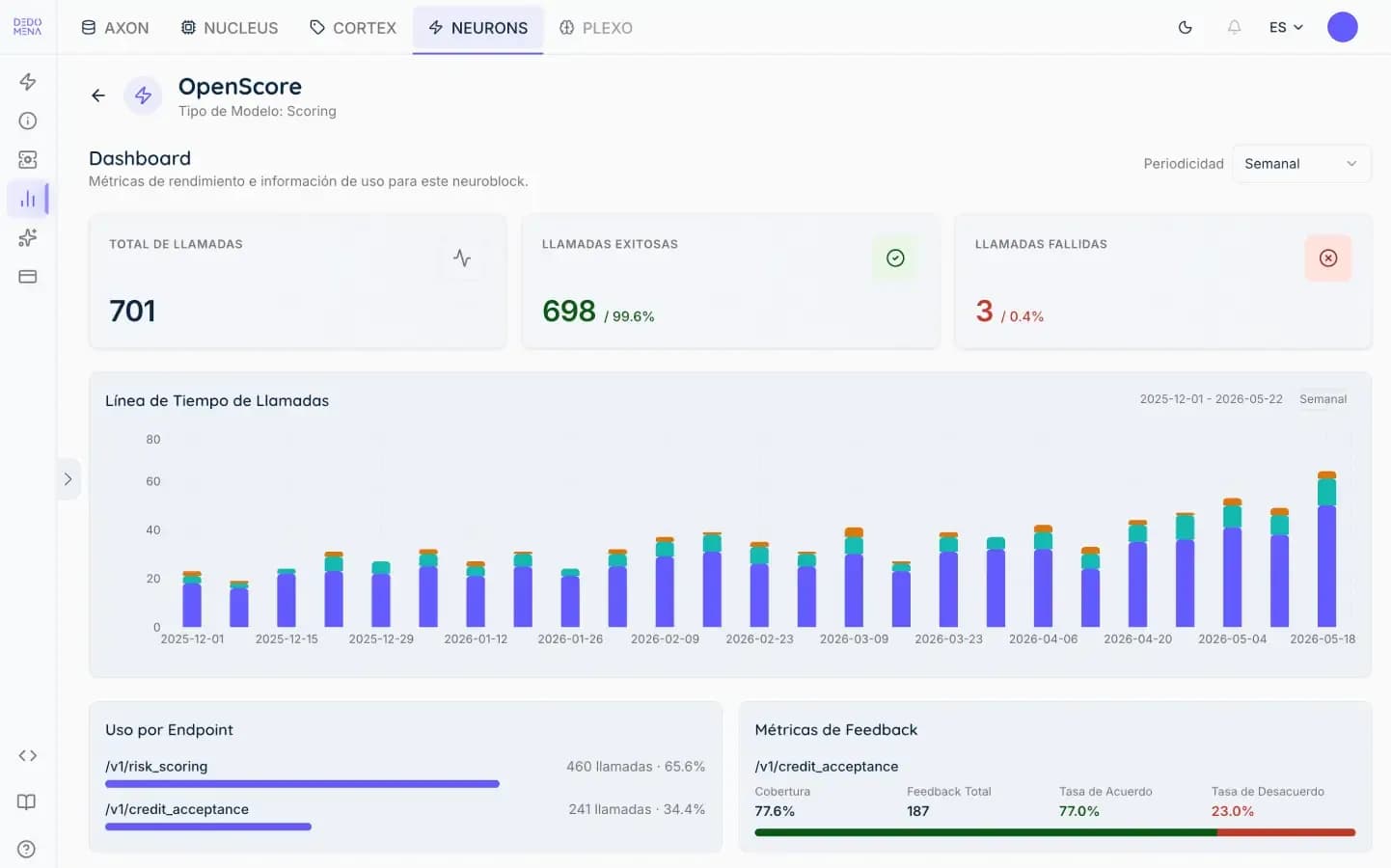
Task: Click the date range 2025-12-01 - 2026-05-22
Action: tap(1211, 399)
